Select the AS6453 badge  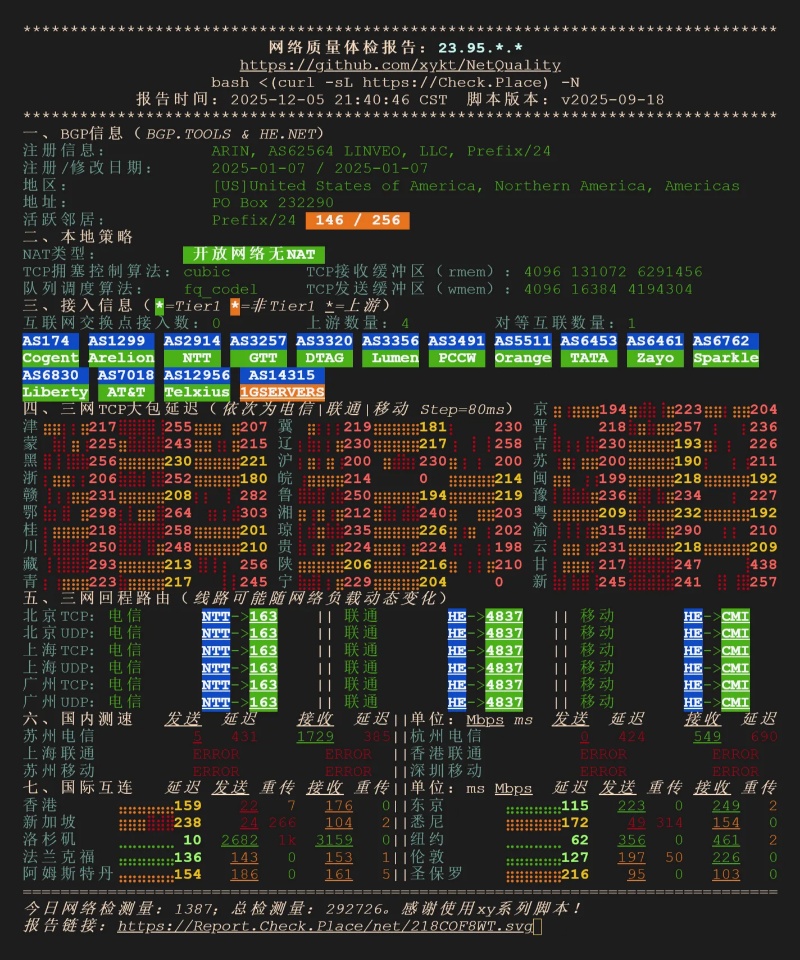[589, 341]
